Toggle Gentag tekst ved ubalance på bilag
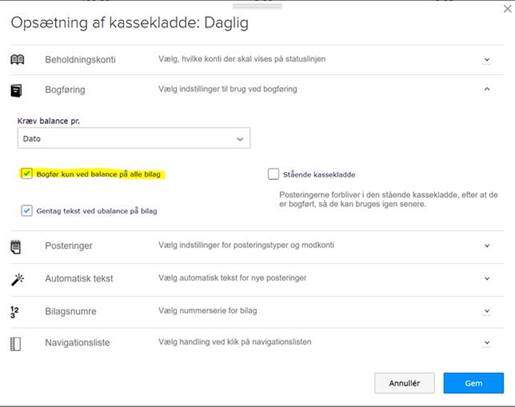 (x=27, y=211)
